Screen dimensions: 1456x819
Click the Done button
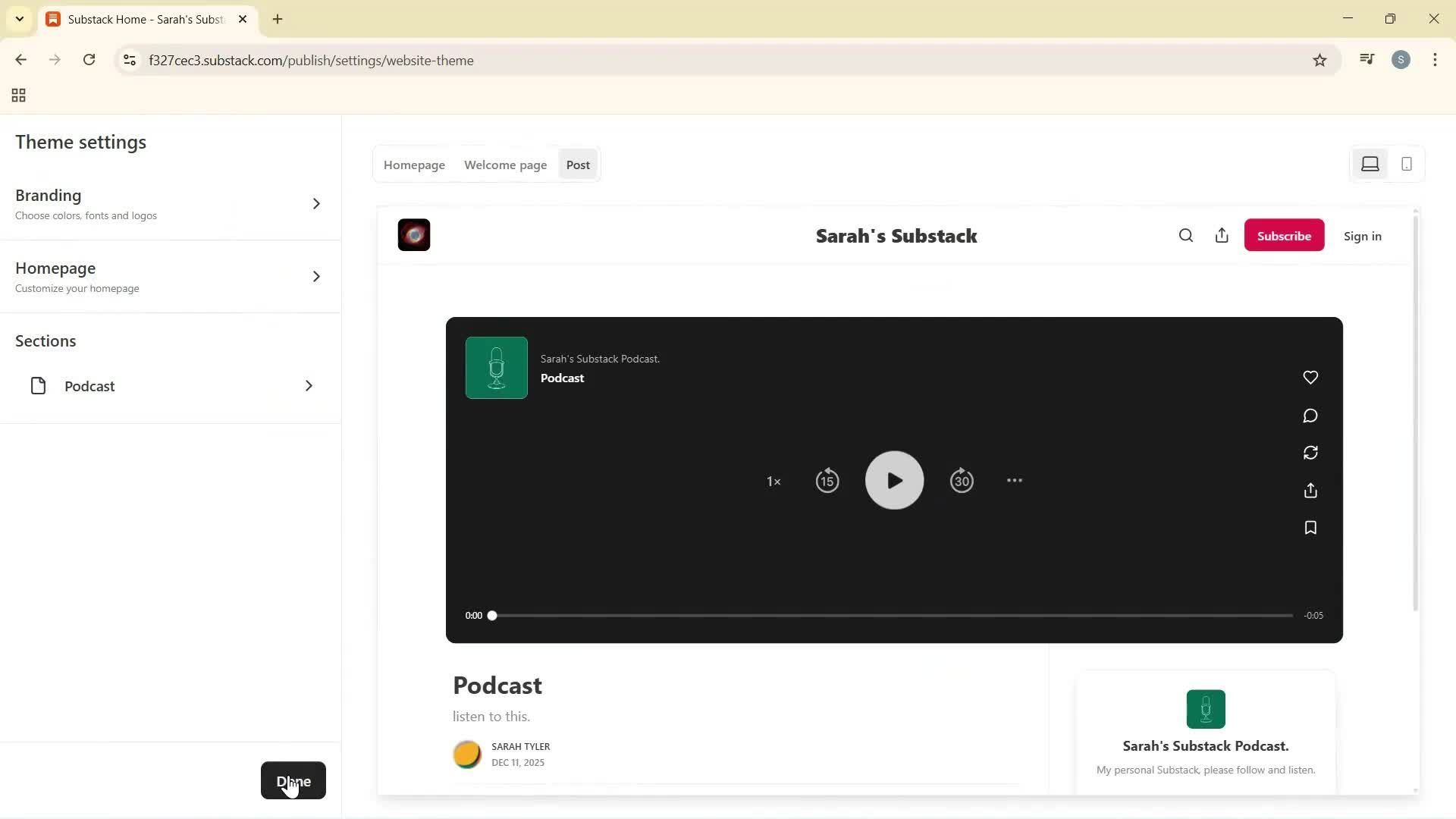coord(293,780)
